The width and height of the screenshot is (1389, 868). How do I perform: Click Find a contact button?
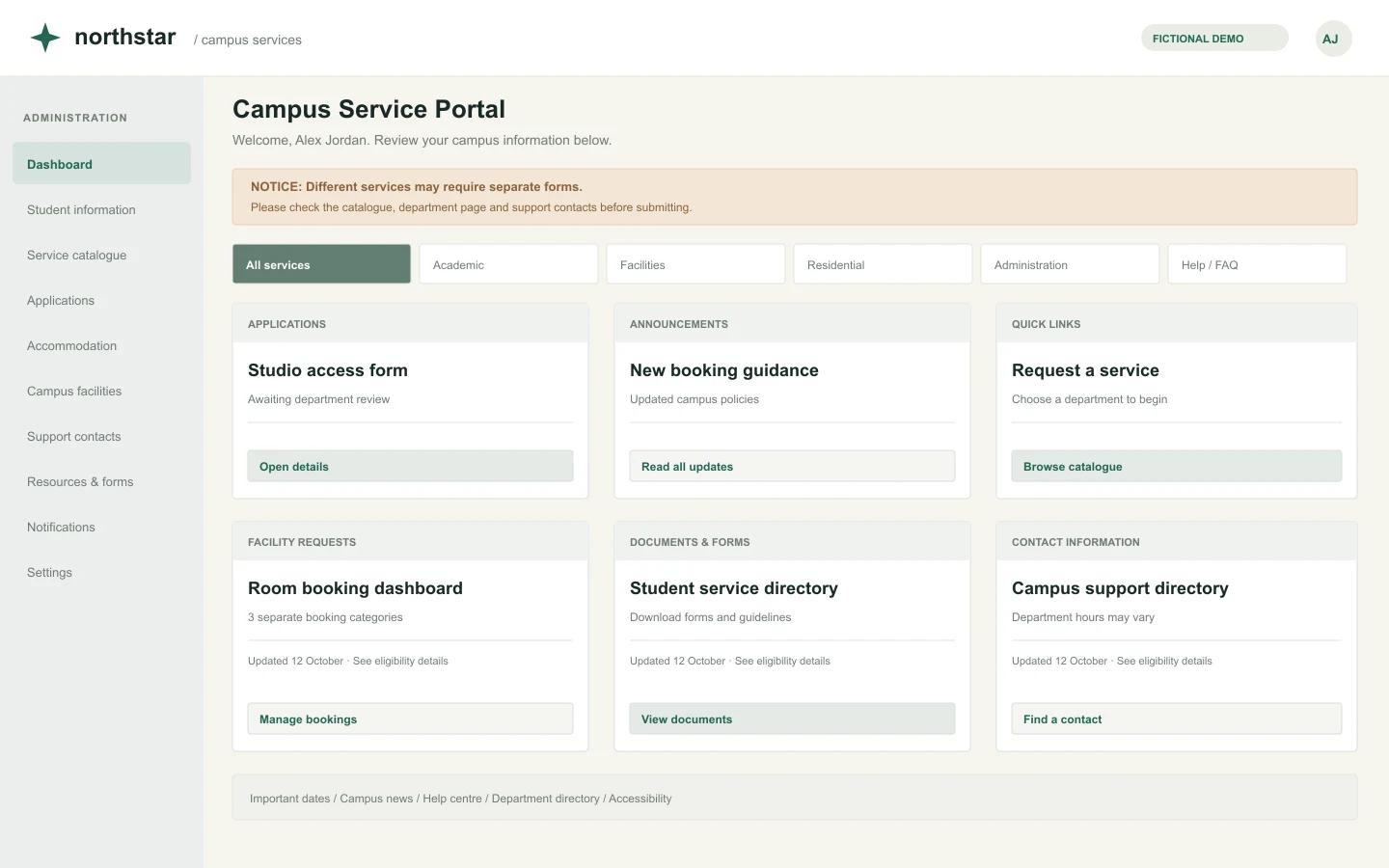[x=1176, y=719]
